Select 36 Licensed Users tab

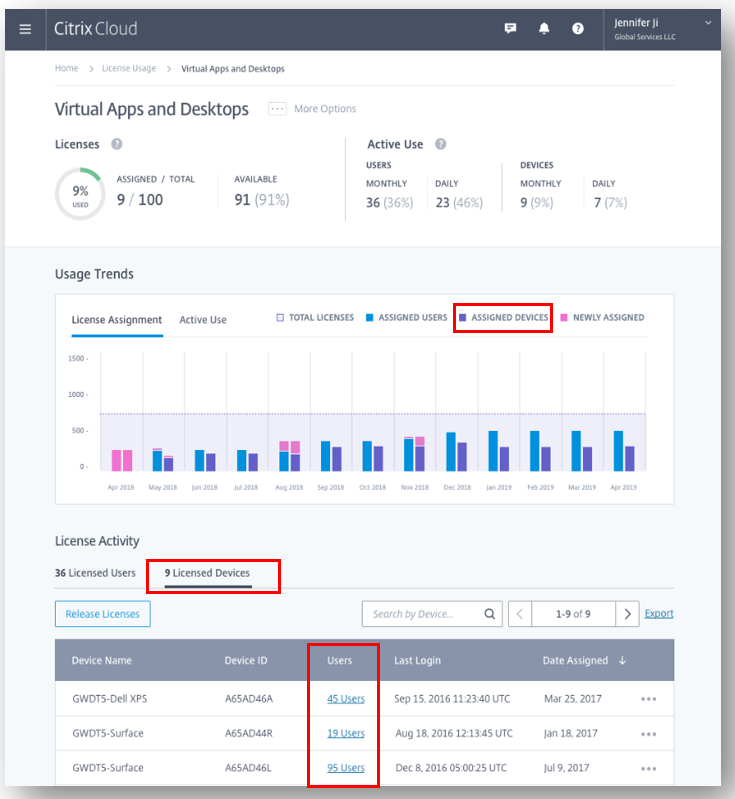95,573
